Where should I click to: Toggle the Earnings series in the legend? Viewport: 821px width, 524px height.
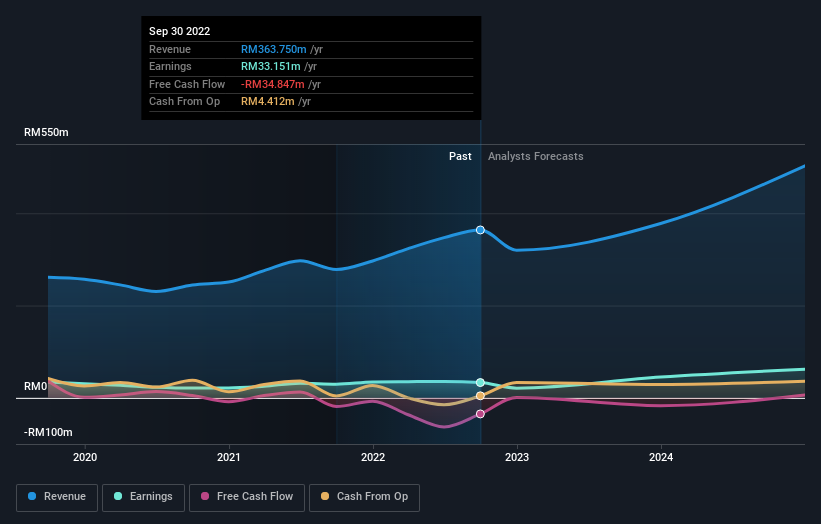point(143,497)
